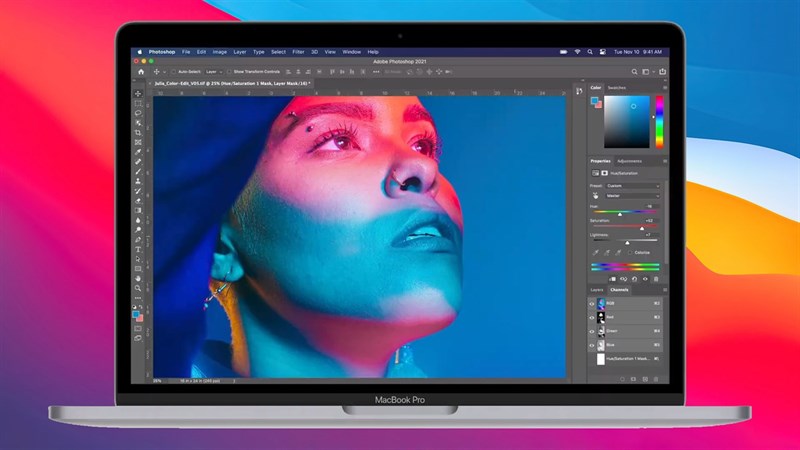Select the Zoom tool in the toolbox
The width and height of the screenshot is (800, 450).
tap(138, 288)
